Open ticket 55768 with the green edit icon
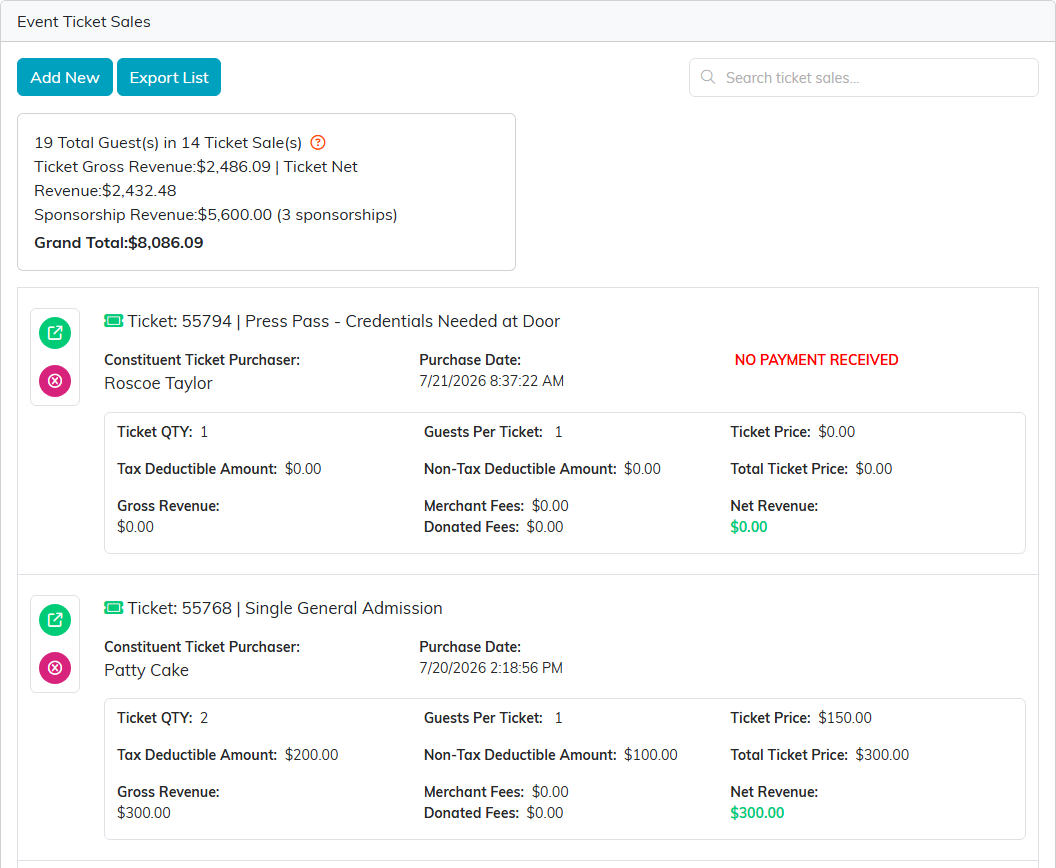This screenshot has height=868, width=1056. pyautogui.click(x=55, y=620)
